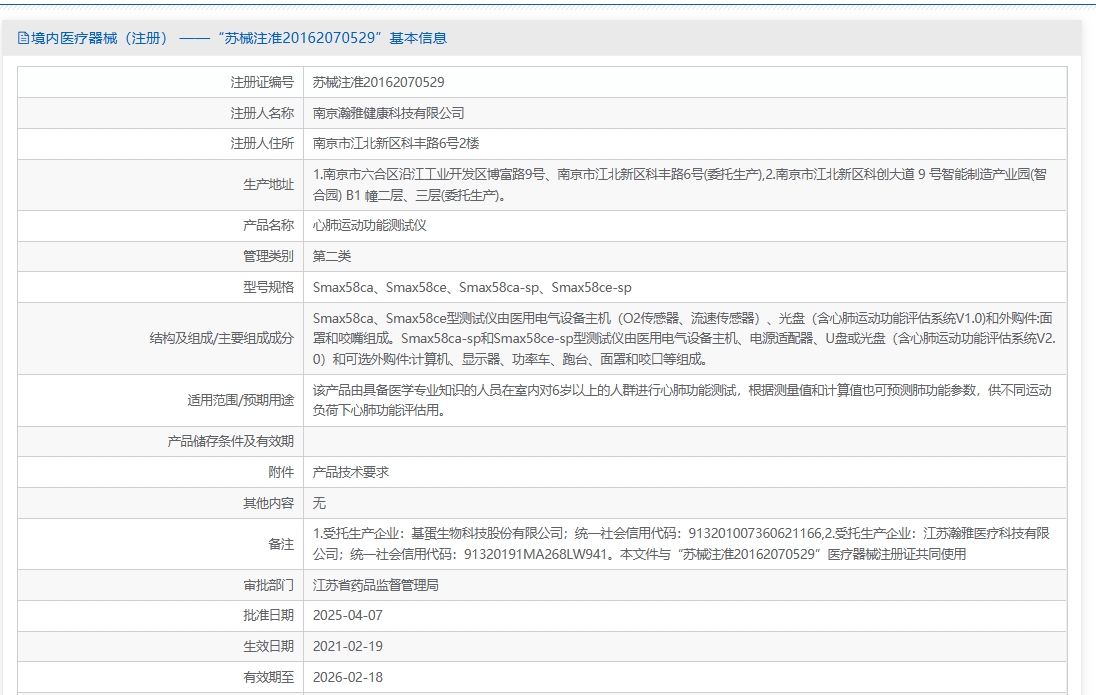The height and width of the screenshot is (695, 1096).
Task: Click the 有效期至 label
Action: click(268, 677)
